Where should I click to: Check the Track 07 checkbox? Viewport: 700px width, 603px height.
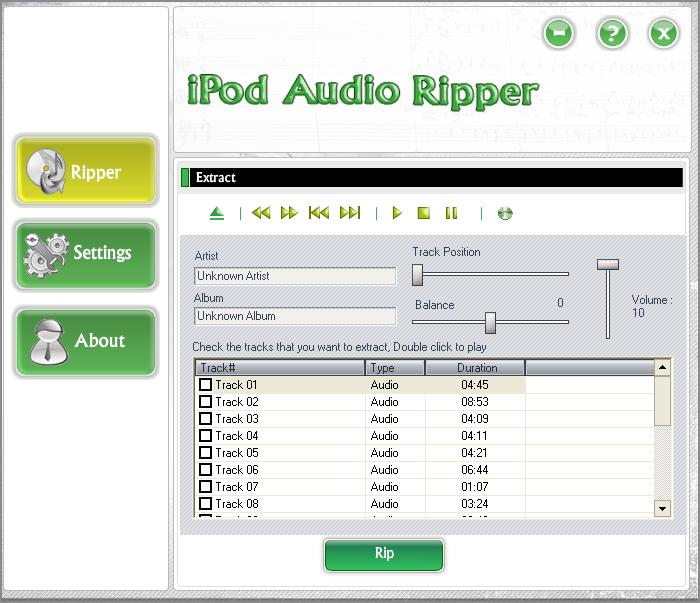[x=205, y=486]
